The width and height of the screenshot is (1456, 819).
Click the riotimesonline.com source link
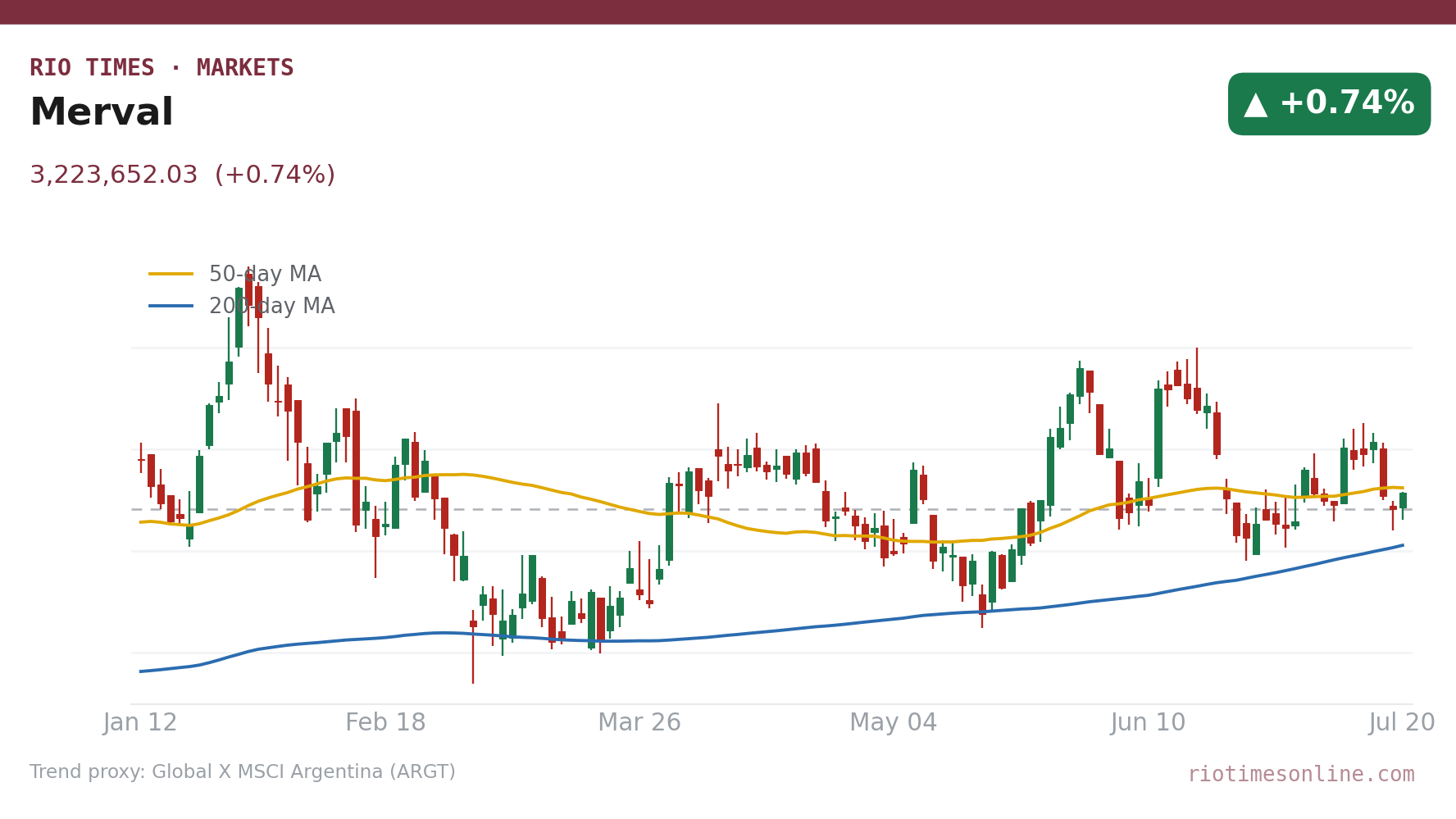click(x=1301, y=775)
